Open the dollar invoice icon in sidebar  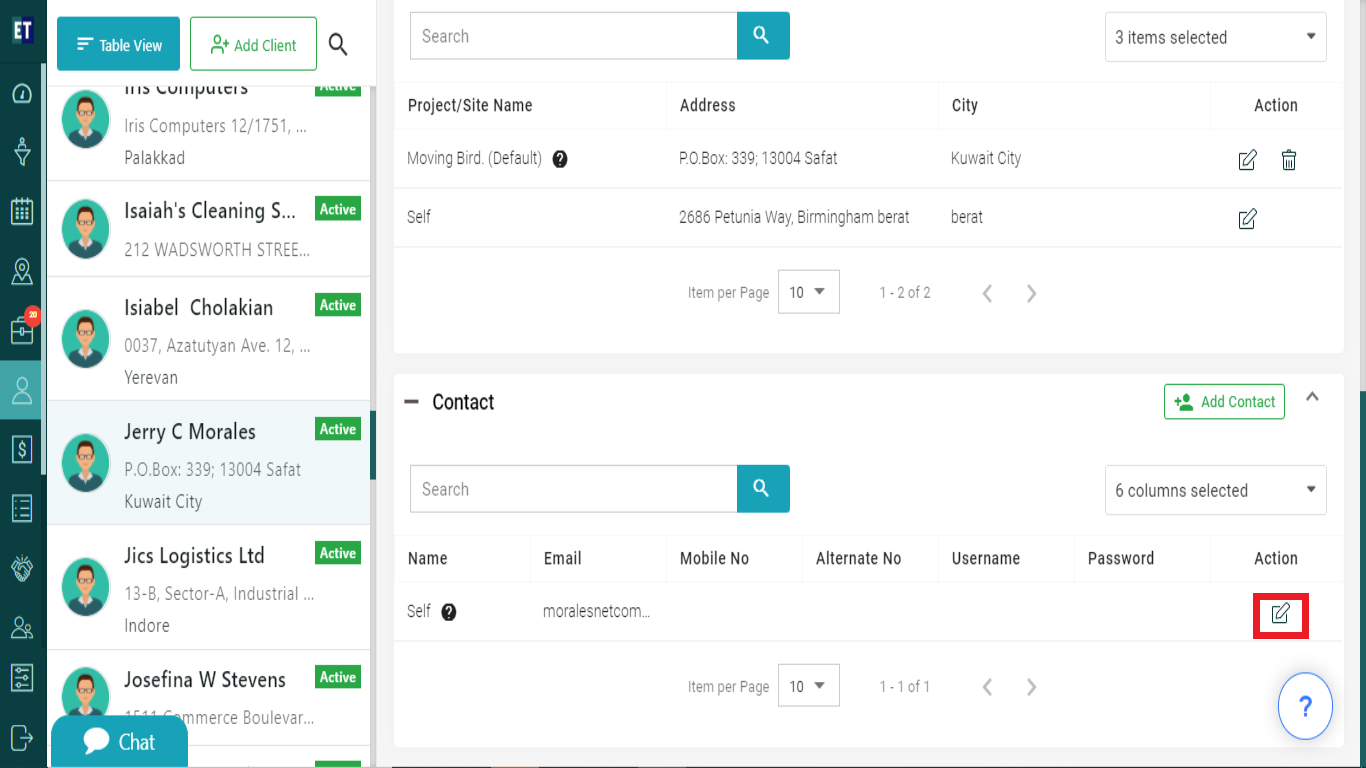pyautogui.click(x=22, y=449)
